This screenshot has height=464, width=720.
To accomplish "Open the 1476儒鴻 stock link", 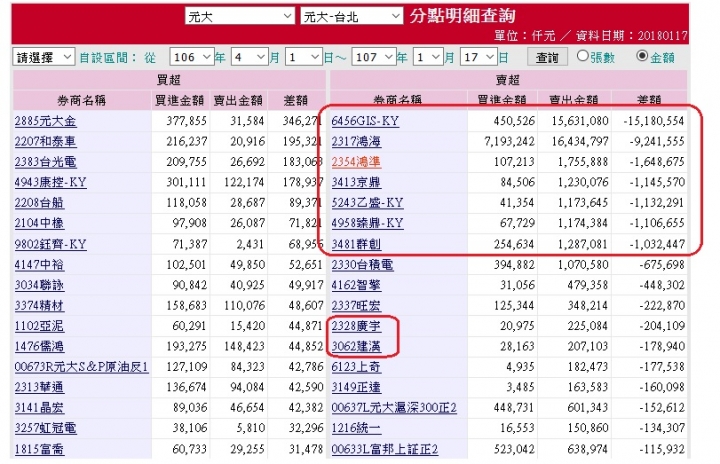I will 39,346.
